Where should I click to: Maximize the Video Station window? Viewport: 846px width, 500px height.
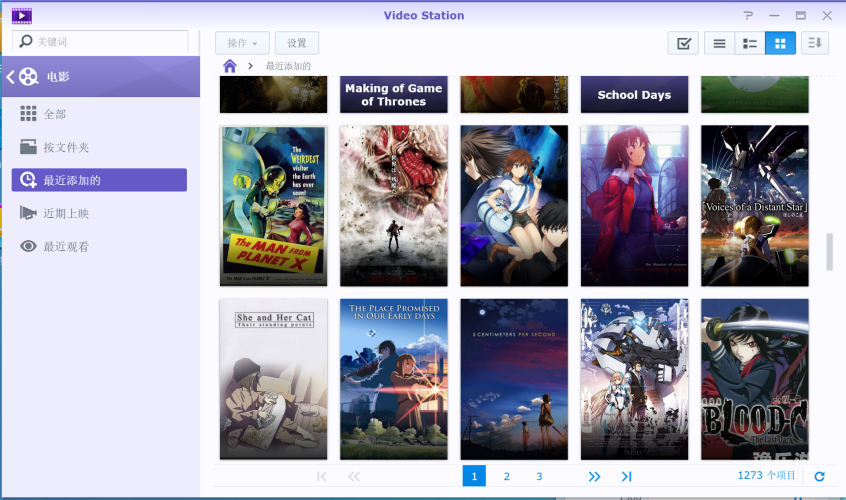point(801,16)
